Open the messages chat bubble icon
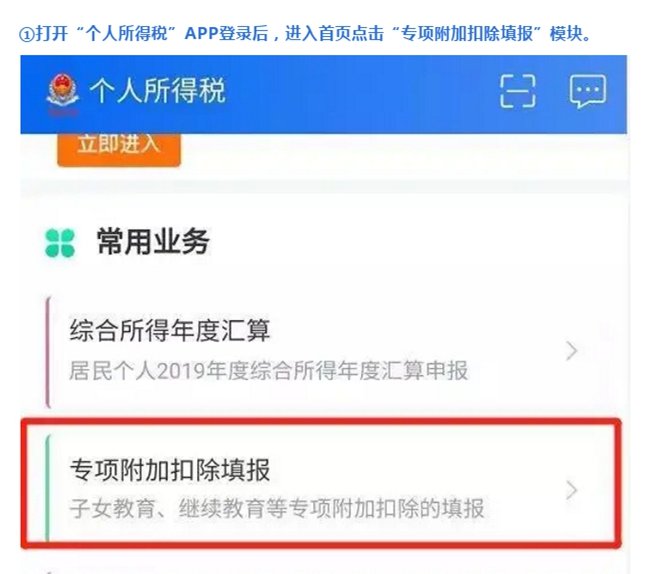 tap(588, 91)
